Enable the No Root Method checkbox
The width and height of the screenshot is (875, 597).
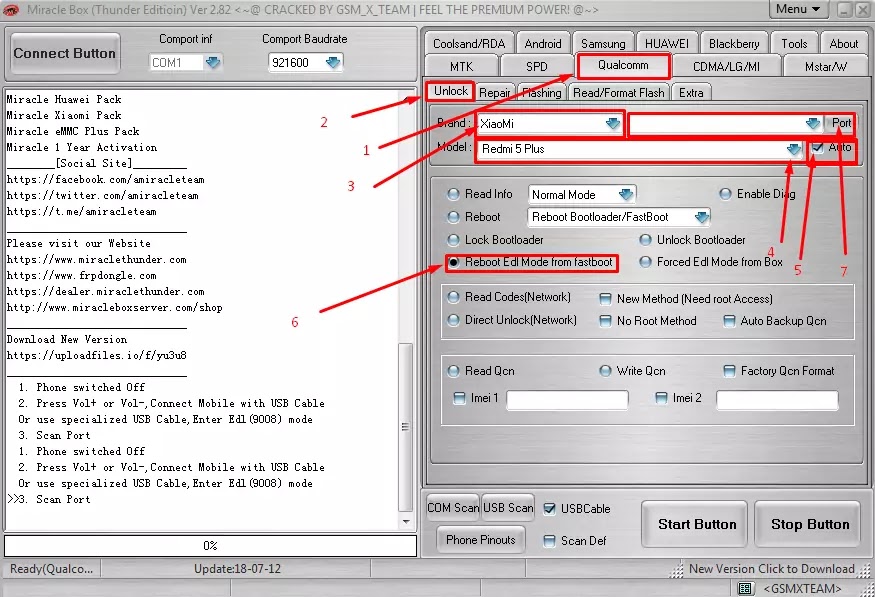pos(605,321)
